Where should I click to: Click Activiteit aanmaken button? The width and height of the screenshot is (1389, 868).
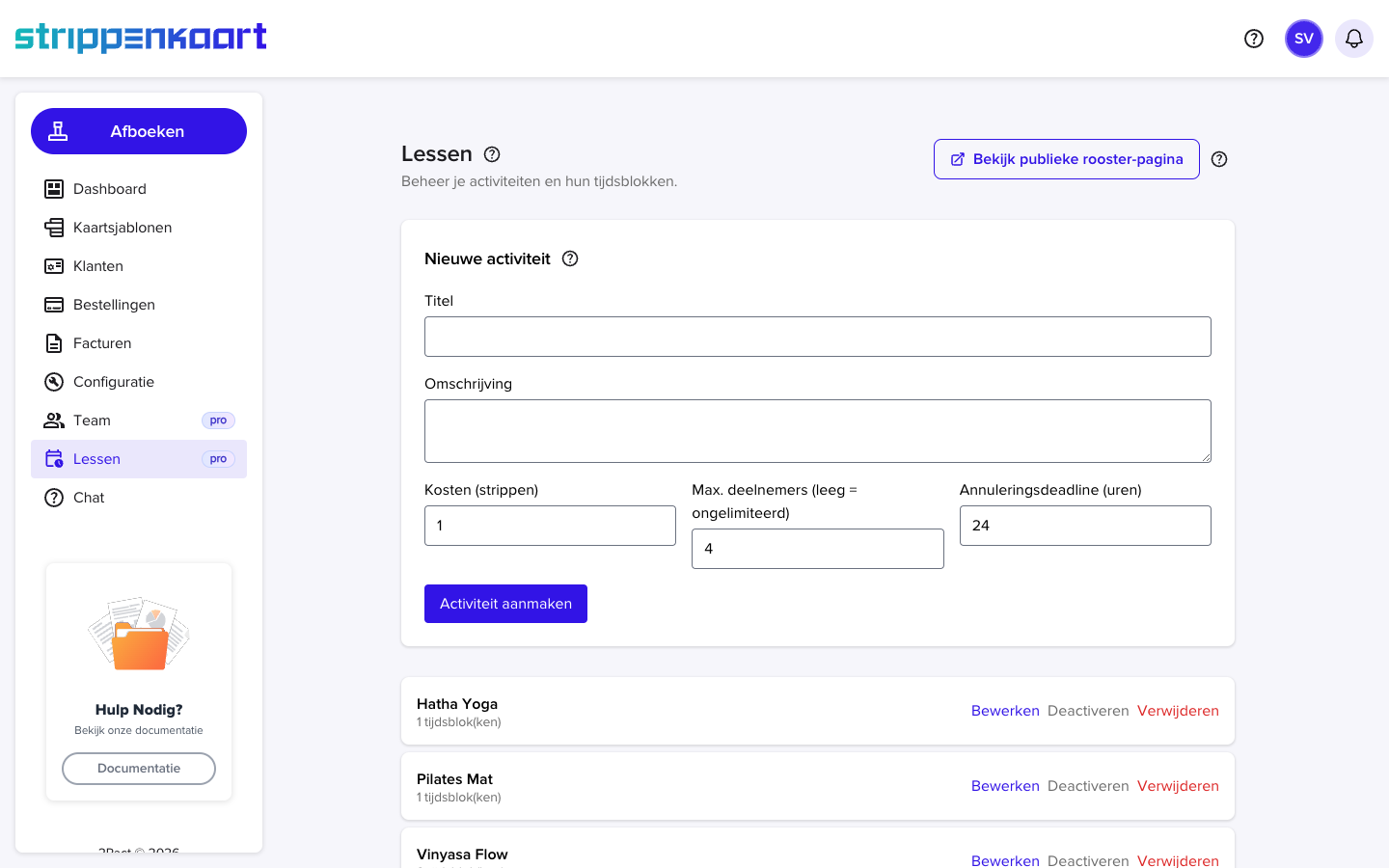505,604
